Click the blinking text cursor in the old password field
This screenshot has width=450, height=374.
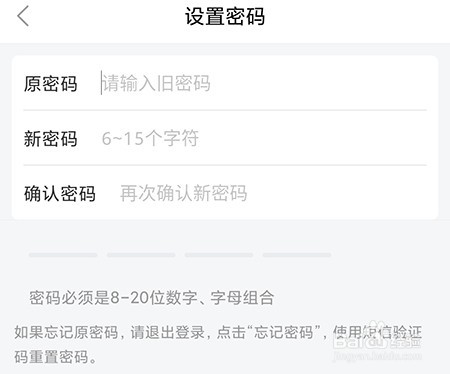point(101,83)
